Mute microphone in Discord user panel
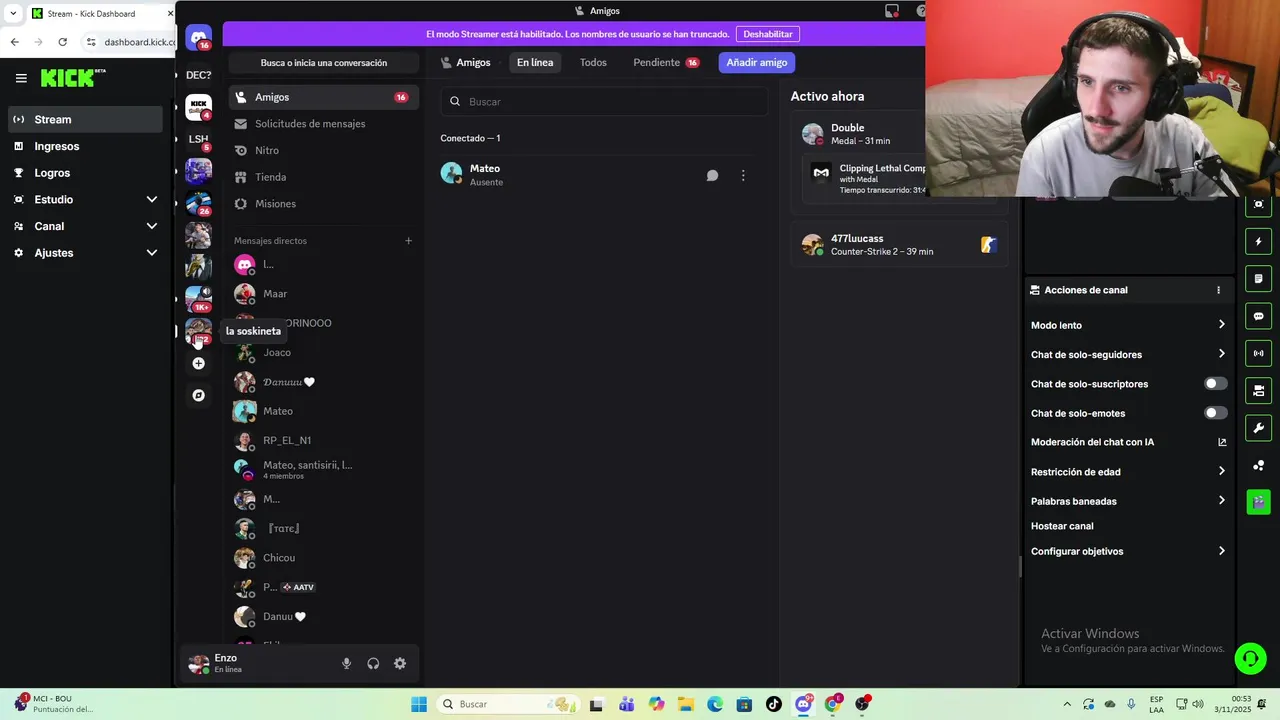1280x720 pixels. (x=346, y=663)
